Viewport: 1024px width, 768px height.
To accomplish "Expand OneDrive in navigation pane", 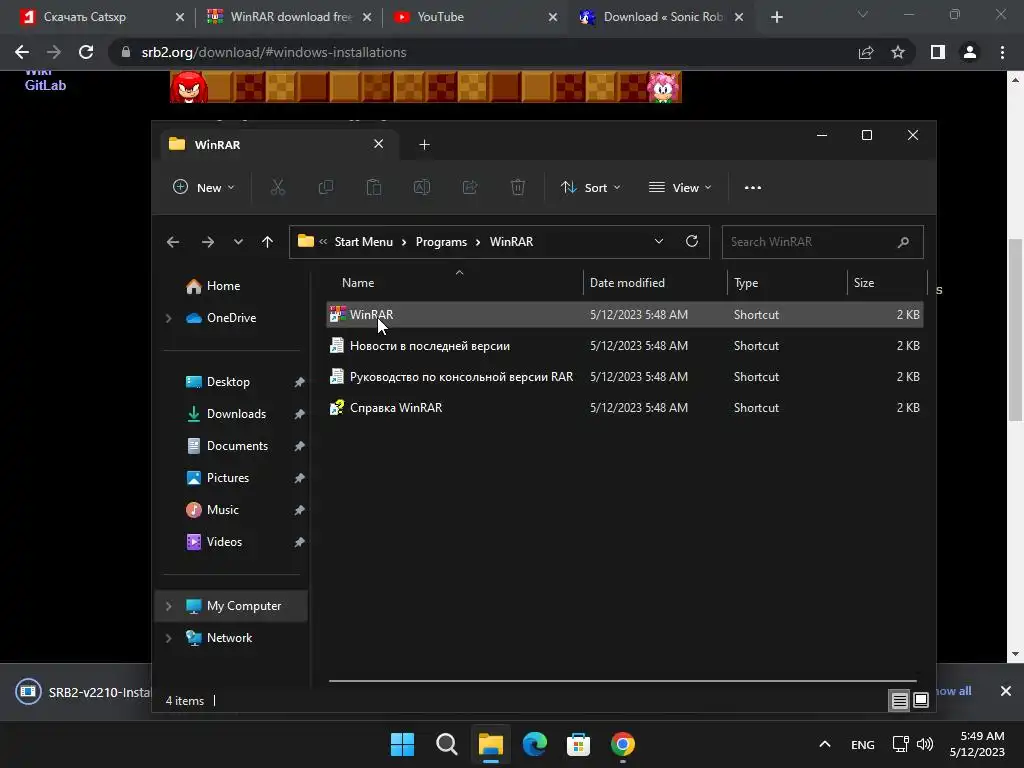I will point(168,318).
